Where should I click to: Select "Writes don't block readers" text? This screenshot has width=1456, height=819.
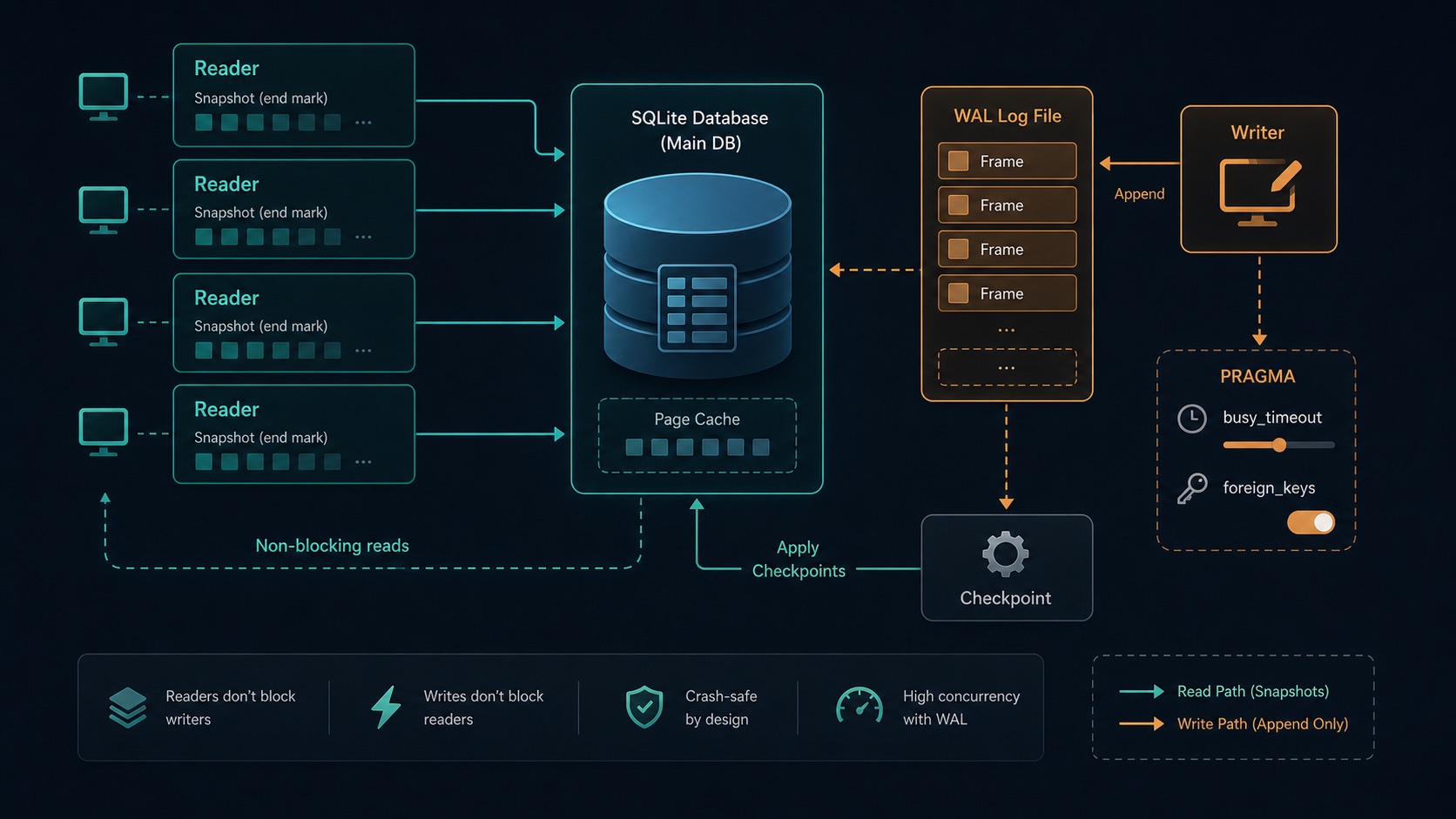tap(483, 708)
